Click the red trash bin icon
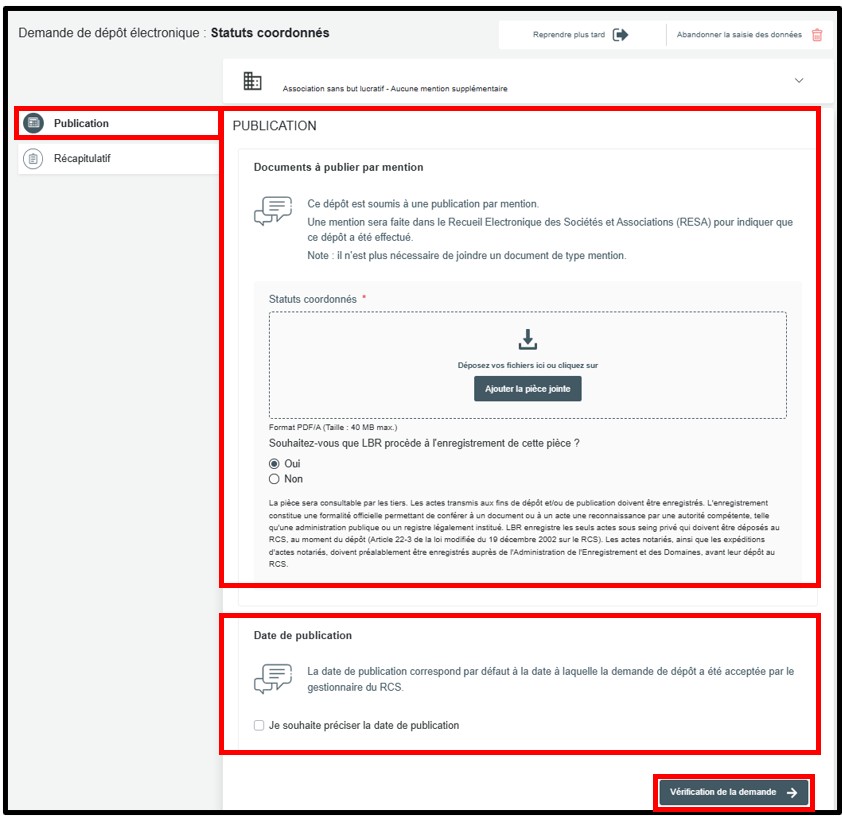Viewport: 842px width, 816px height. pos(817,35)
